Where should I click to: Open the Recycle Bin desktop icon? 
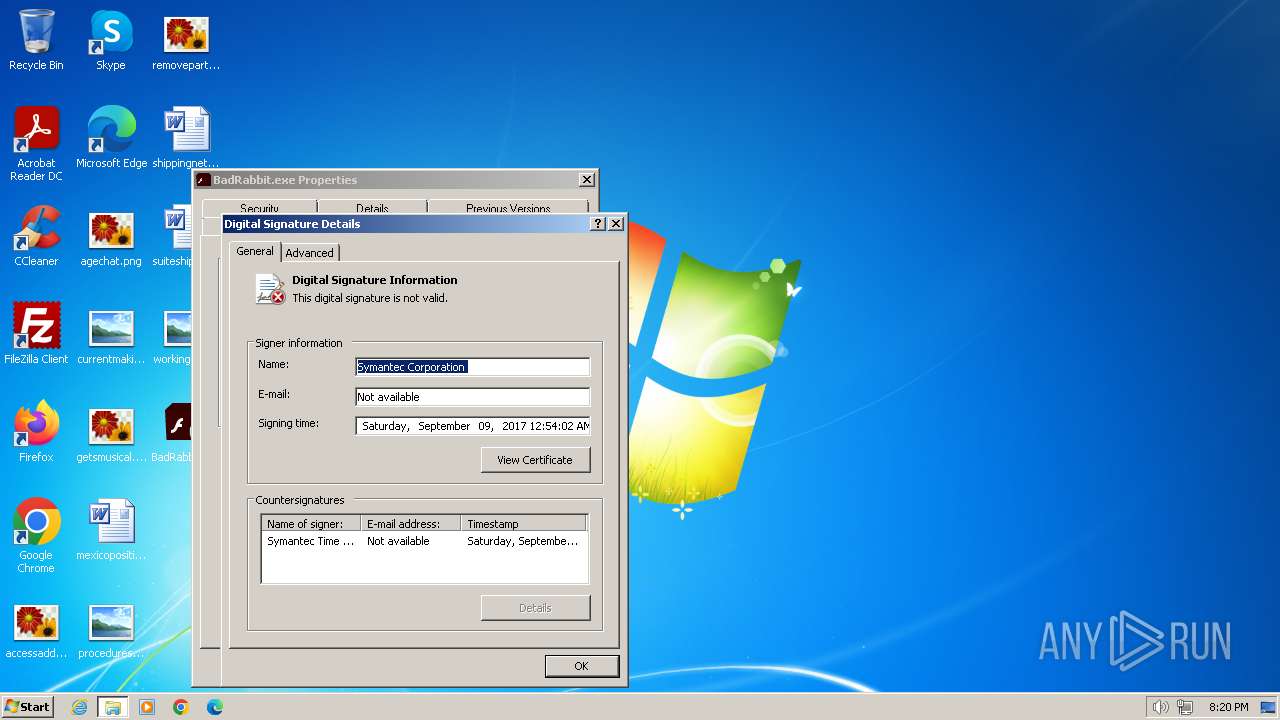point(36,40)
